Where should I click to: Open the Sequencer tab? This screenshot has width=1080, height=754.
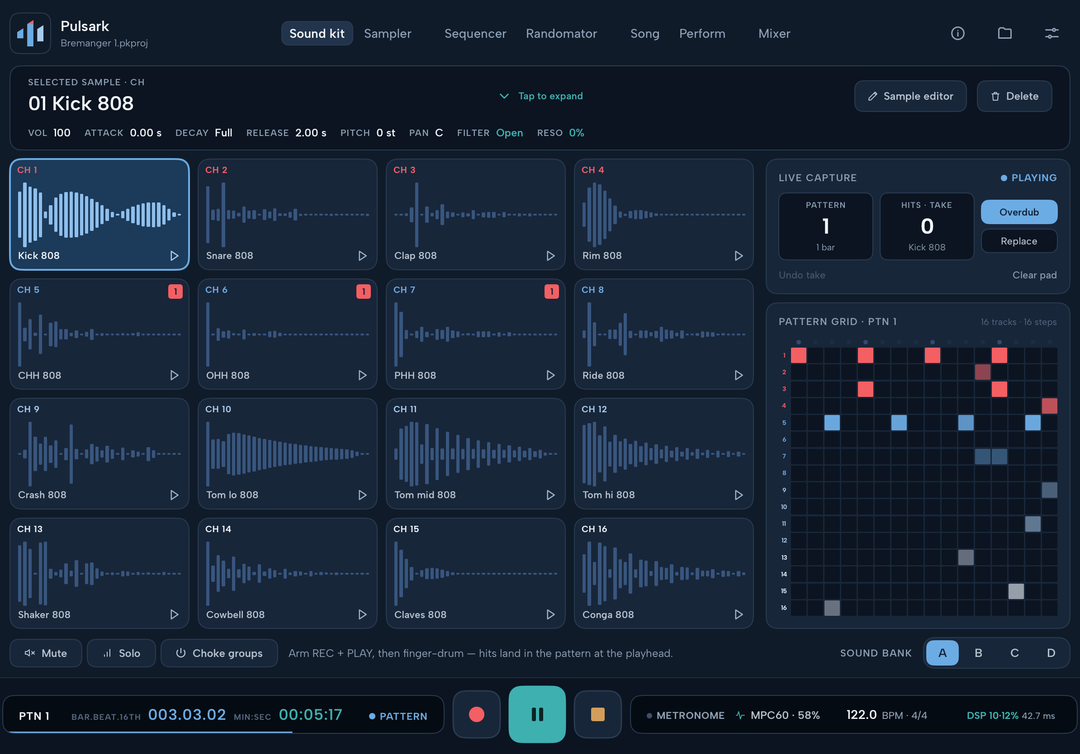coord(475,33)
